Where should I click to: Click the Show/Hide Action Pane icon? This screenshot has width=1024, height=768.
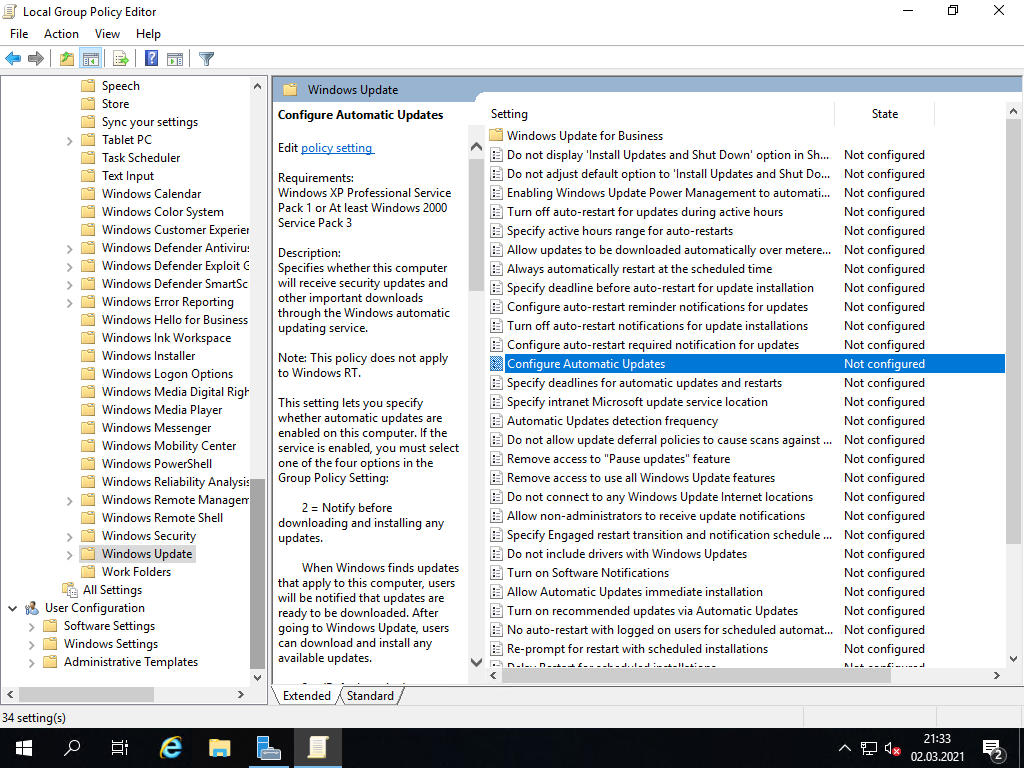[175, 59]
